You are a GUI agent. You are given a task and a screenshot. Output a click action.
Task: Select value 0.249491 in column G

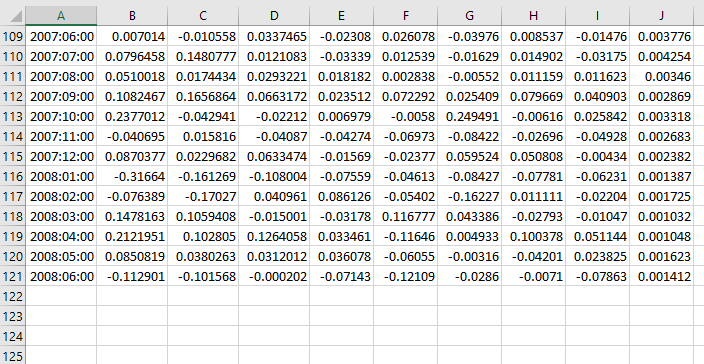(x=470, y=116)
